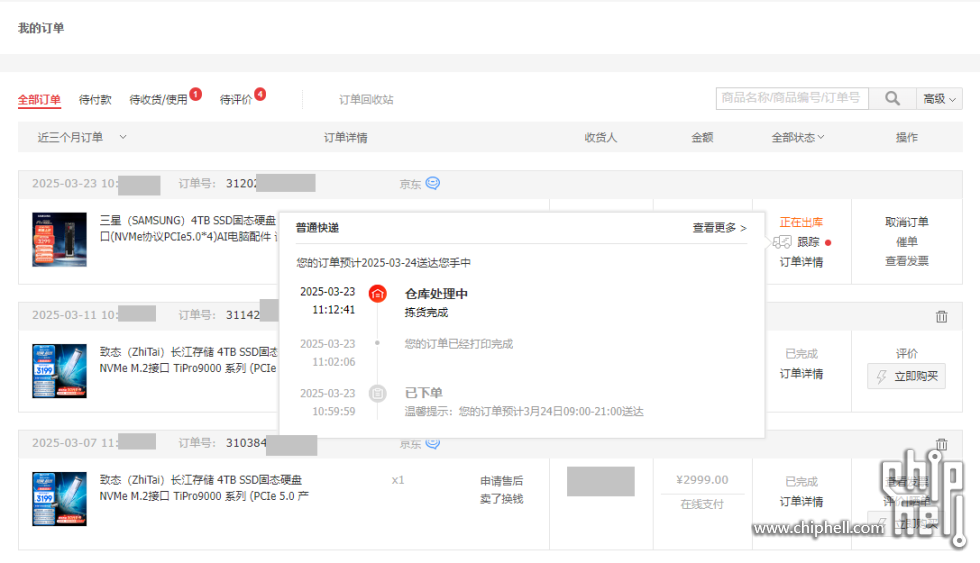This screenshot has width=980, height=563.
Task: Click the grey order-placed clipboard icon
Action: point(378,393)
